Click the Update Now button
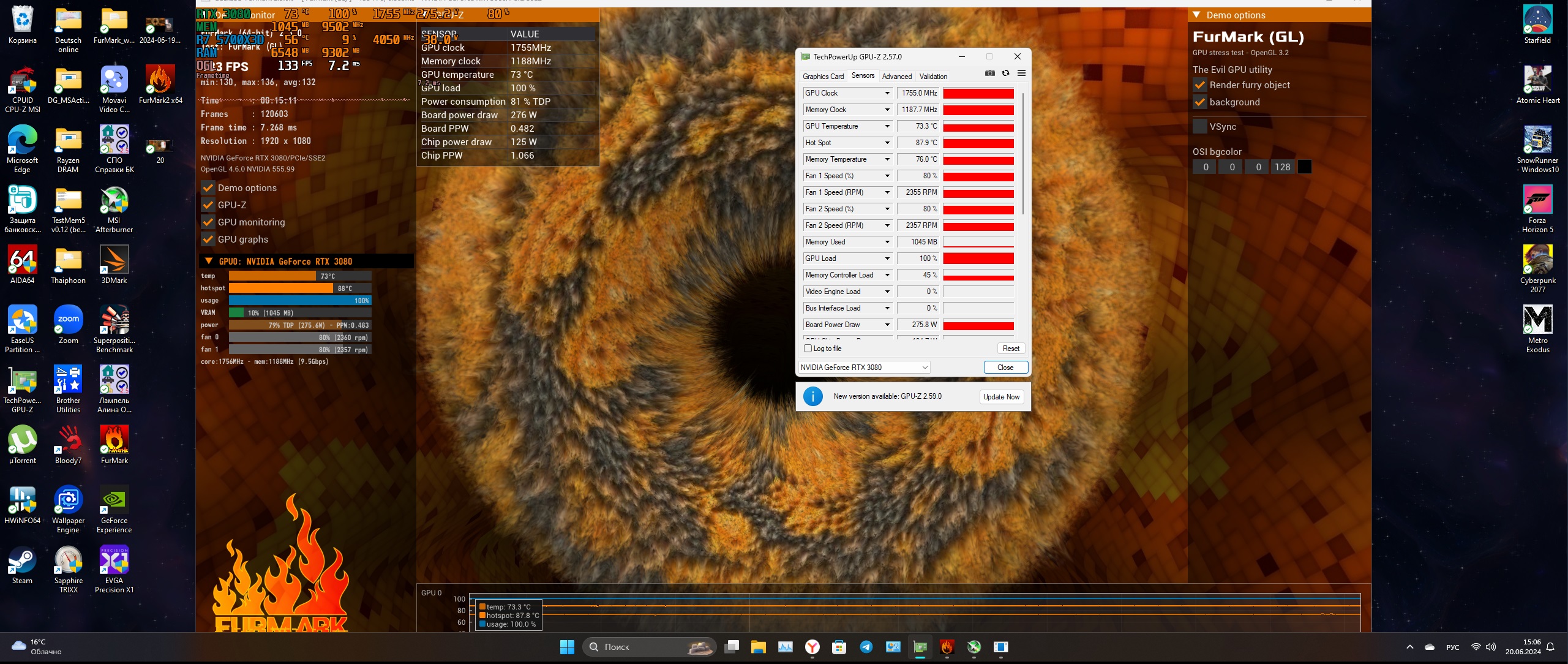Screen dimensions: 1568x664 (1001, 397)
